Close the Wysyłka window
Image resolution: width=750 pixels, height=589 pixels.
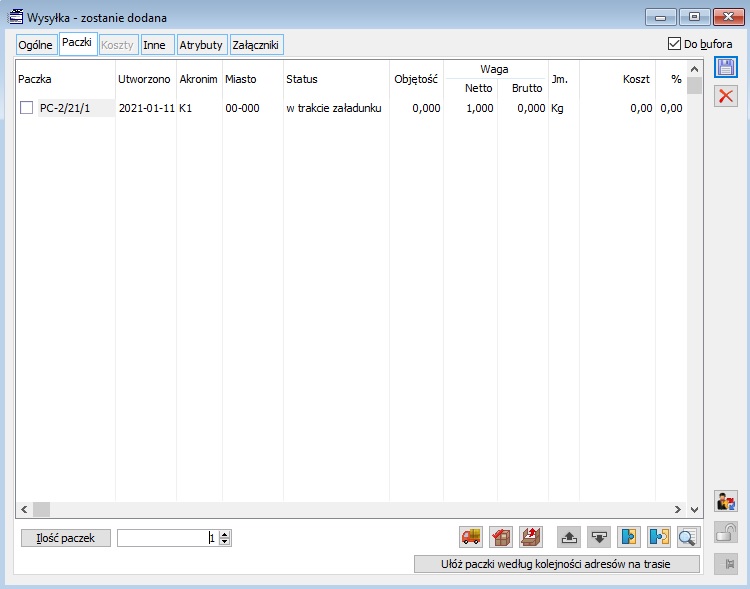click(728, 17)
